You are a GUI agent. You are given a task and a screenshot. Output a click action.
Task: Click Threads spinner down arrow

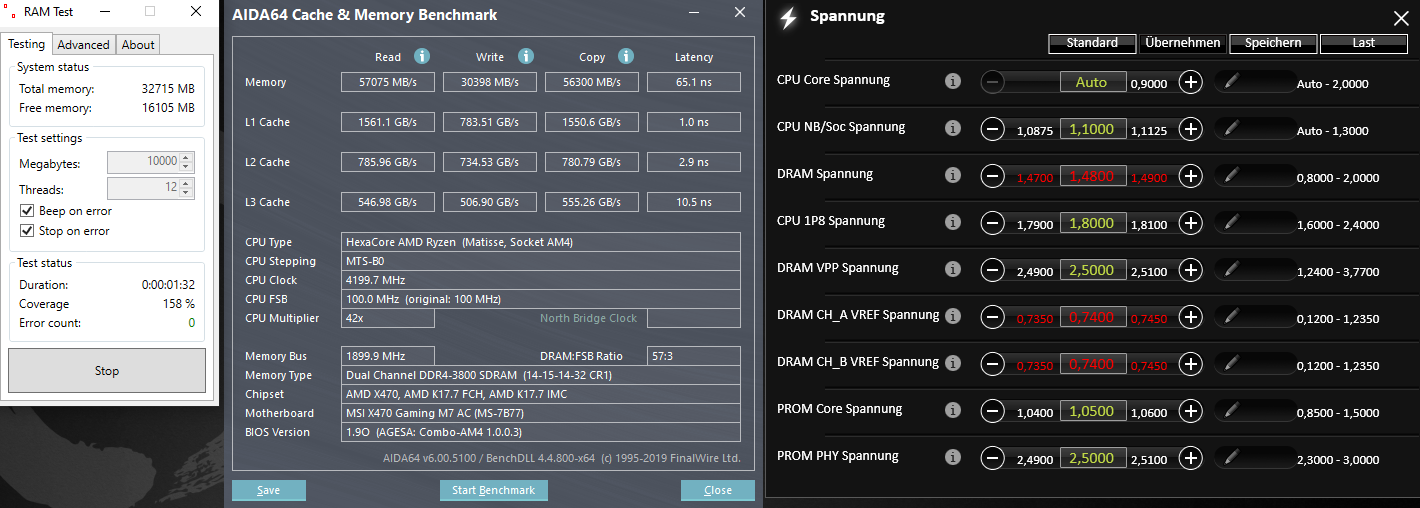tap(187, 192)
